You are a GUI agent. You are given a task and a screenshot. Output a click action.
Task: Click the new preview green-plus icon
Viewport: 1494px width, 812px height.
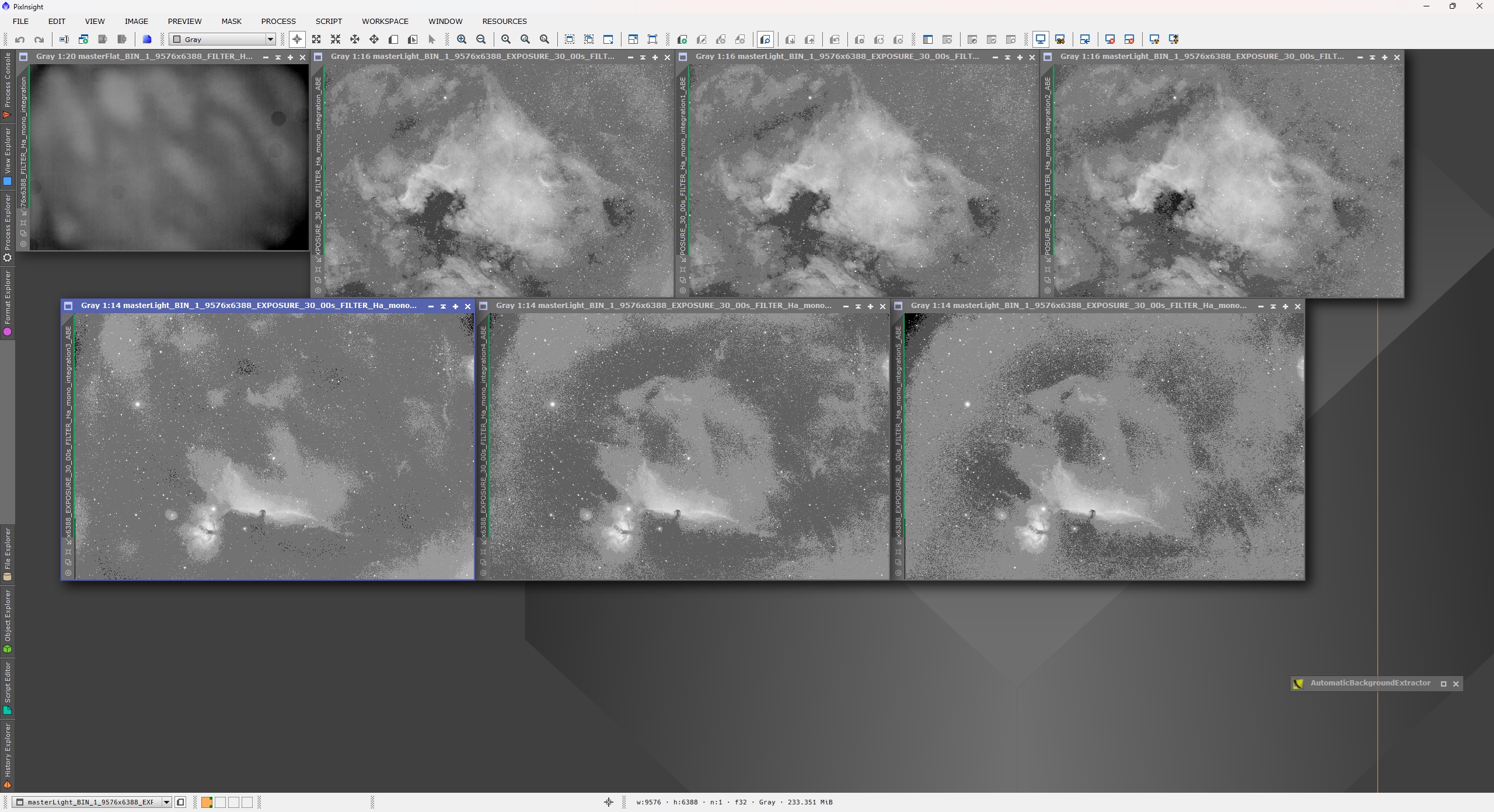[682, 40]
